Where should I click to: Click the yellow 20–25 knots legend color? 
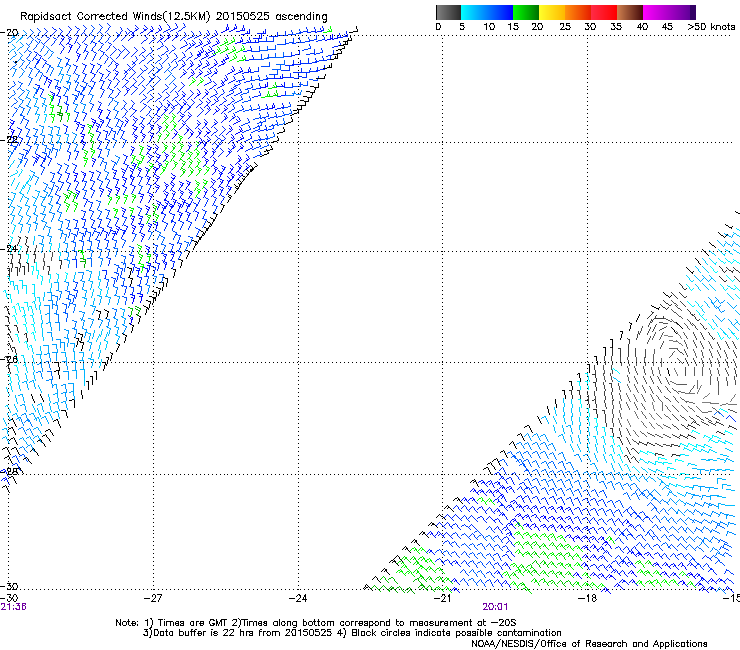pos(552,12)
